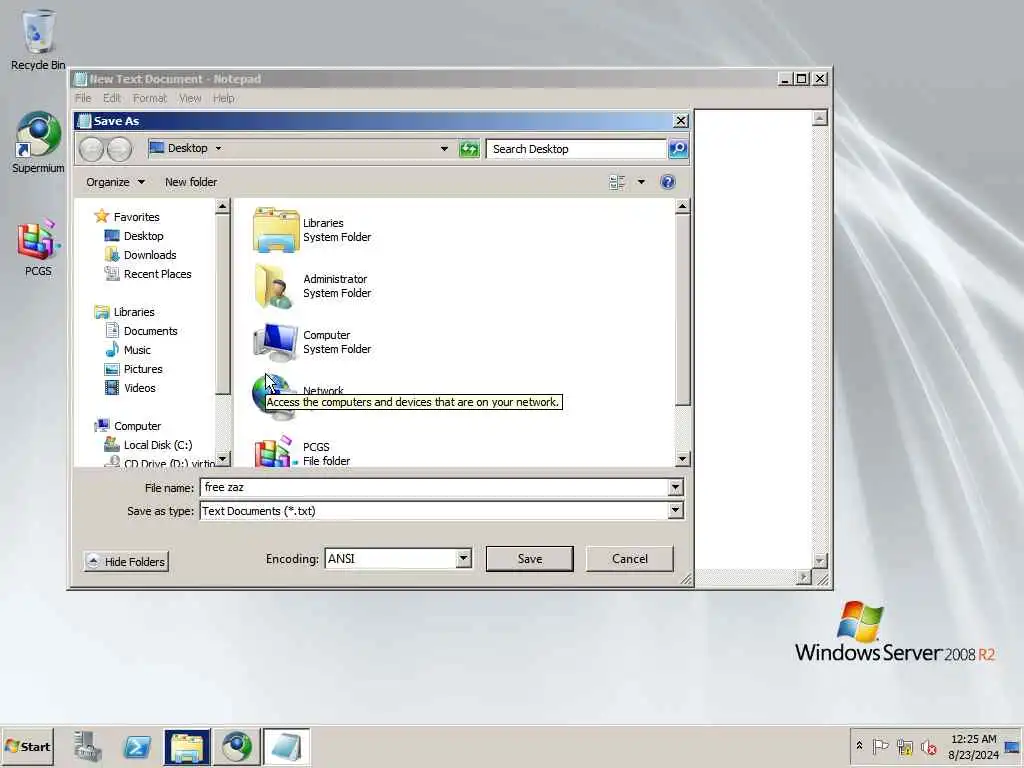Select Libraries in the navigation pane
The image size is (1024, 768).
(134, 312)
